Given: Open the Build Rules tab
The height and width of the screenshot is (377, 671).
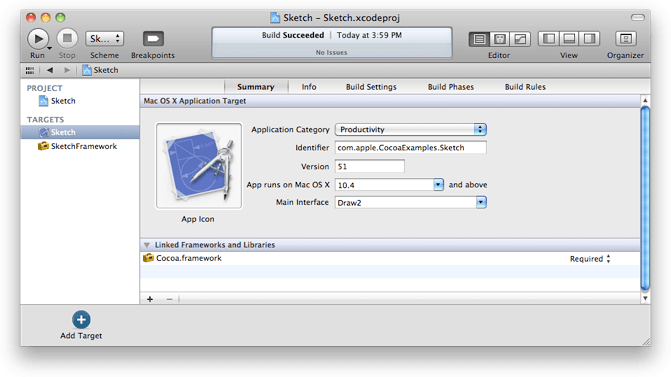Looking at the screenshot, I should click(x=525, y=87).
